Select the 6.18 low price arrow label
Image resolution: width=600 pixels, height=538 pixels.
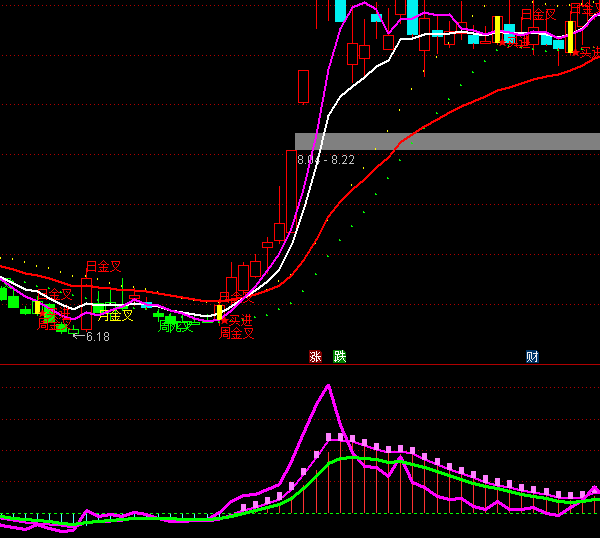(x=91, y=337)
